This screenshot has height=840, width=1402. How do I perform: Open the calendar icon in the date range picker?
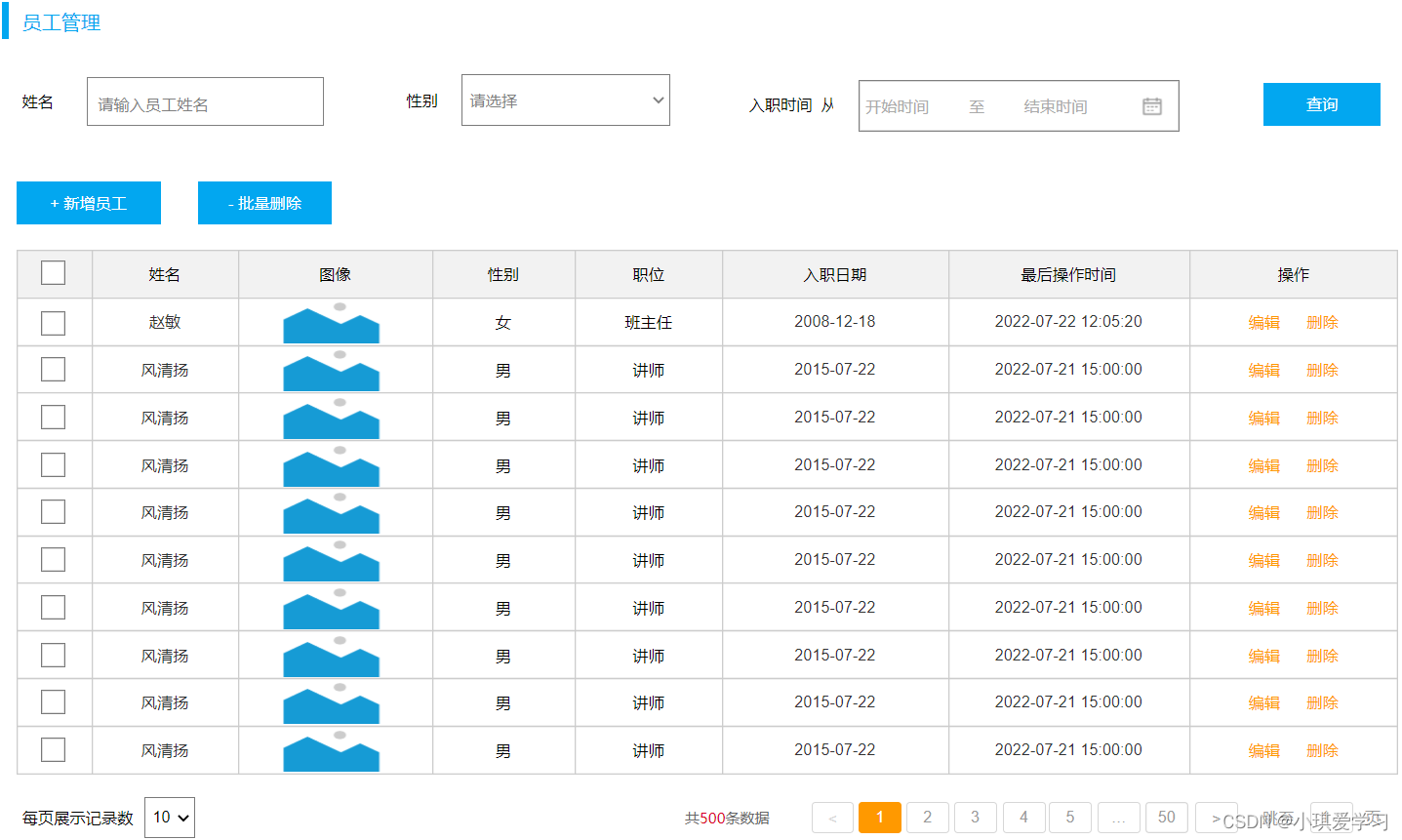click(x=1152, y=105)
